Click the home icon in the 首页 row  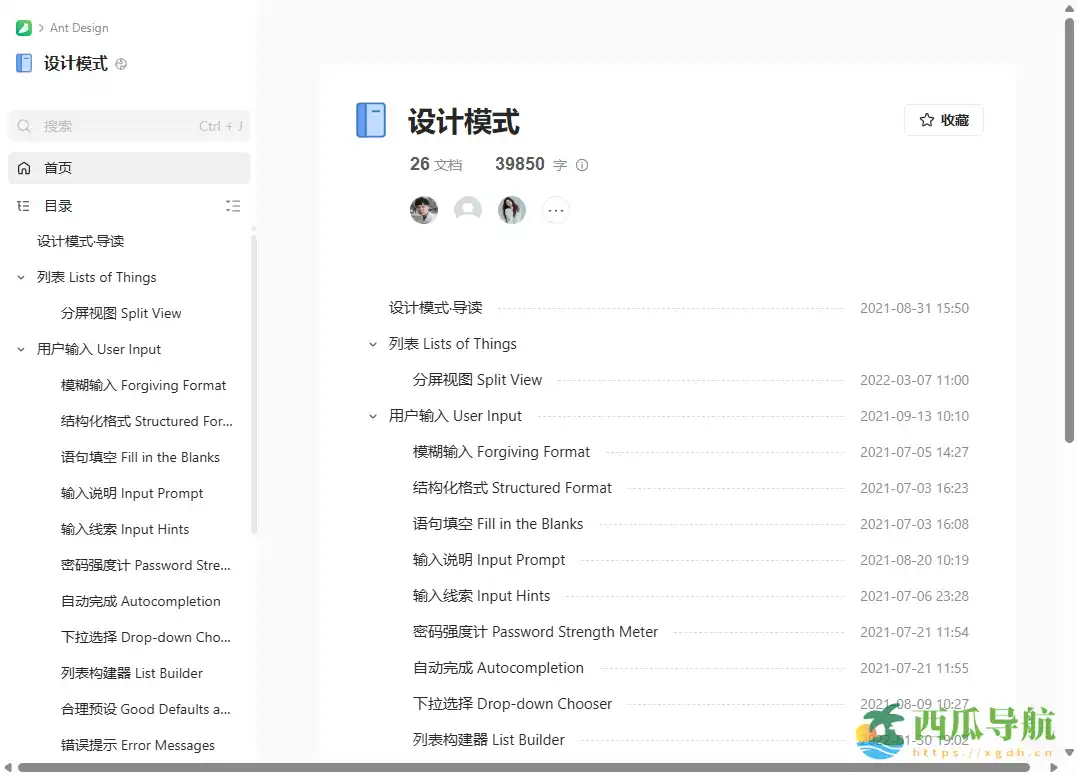point(25,168)
